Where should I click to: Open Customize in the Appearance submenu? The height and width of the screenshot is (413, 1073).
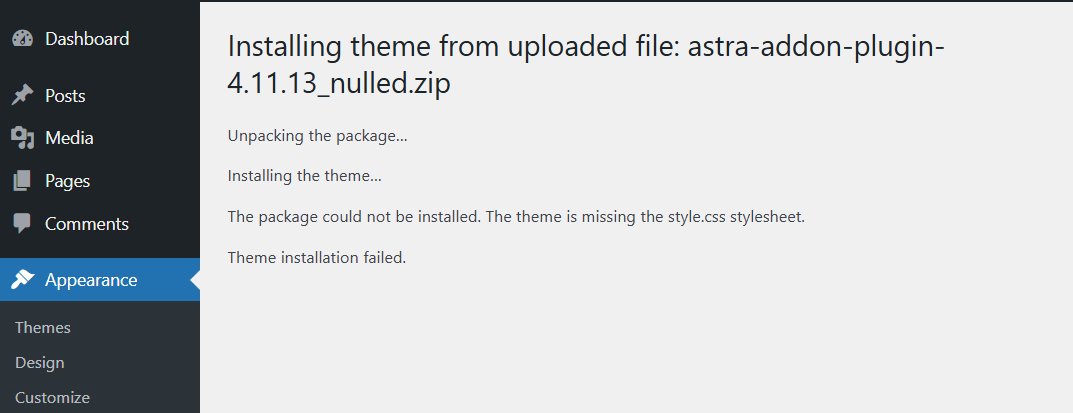click(52, 398)
